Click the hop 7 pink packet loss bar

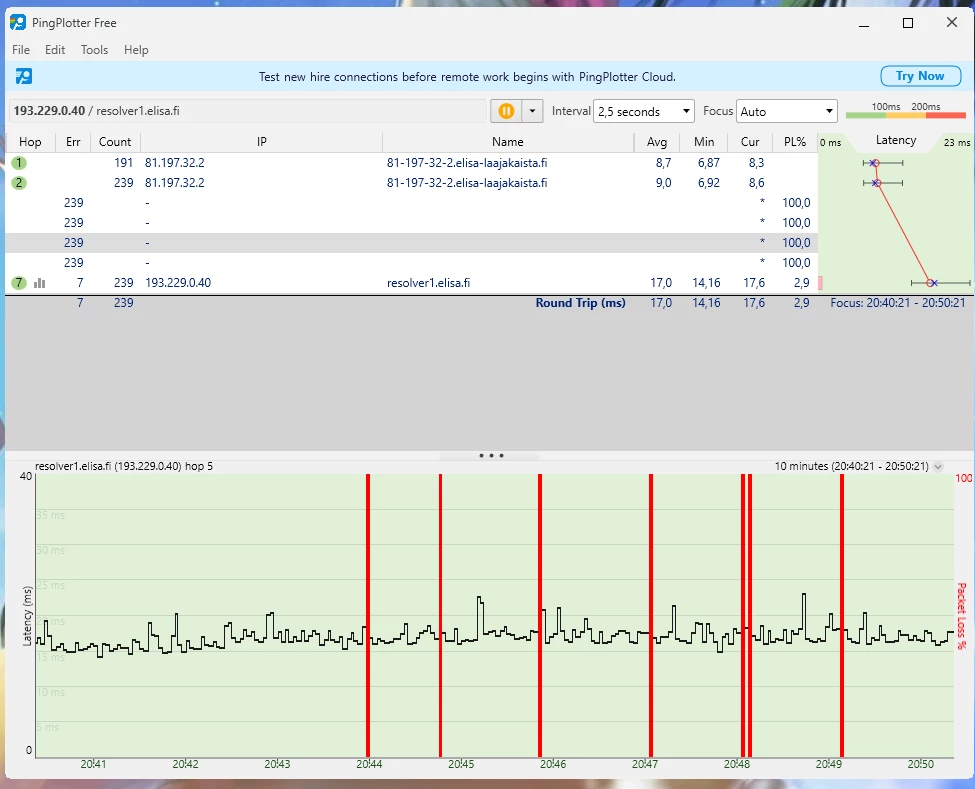point(820,283)
